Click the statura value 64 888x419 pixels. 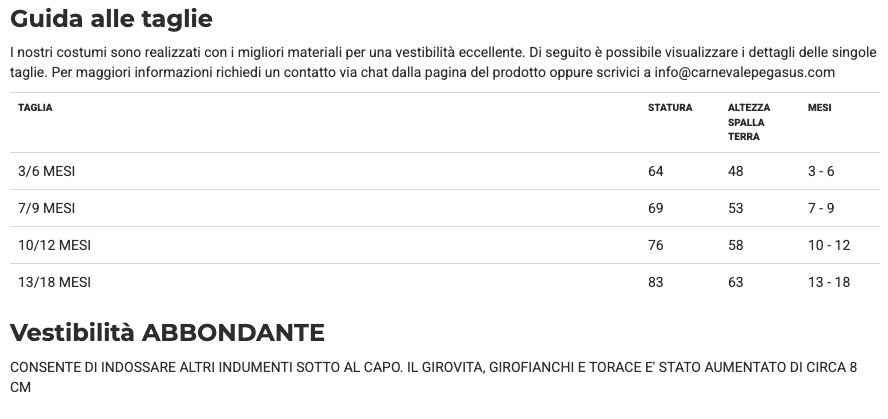656,171
